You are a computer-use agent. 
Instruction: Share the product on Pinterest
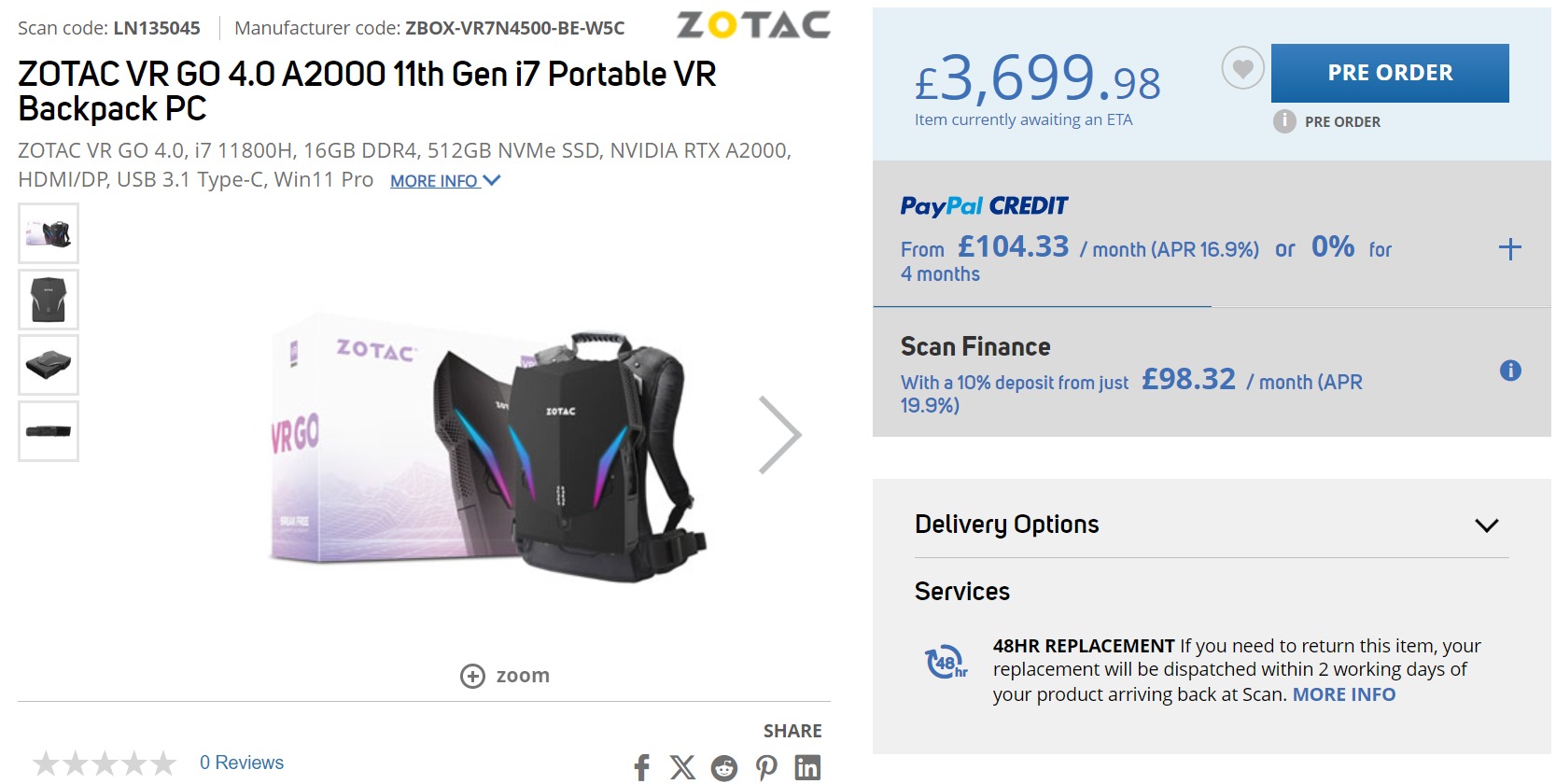pyautogui.click(x=766, y=767)
